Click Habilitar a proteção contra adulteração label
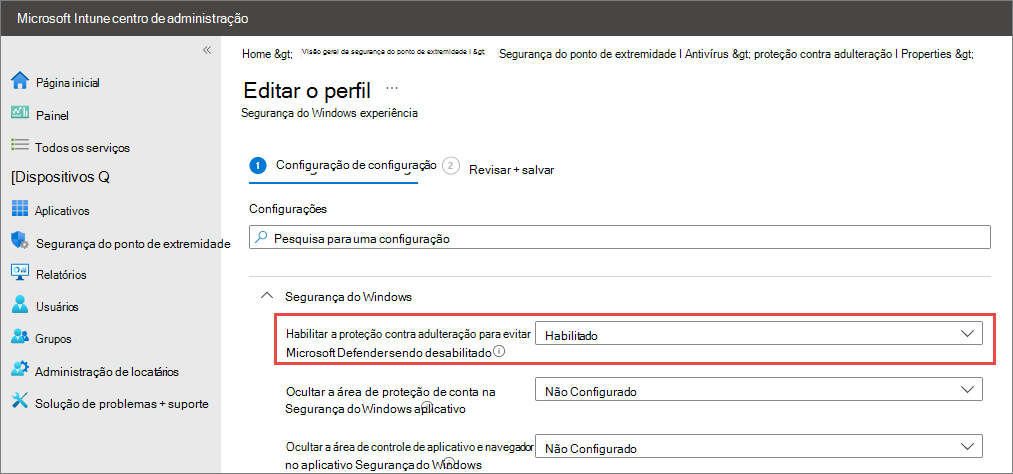The height and width of the screenshot is (474, 1013). [408, 344]
